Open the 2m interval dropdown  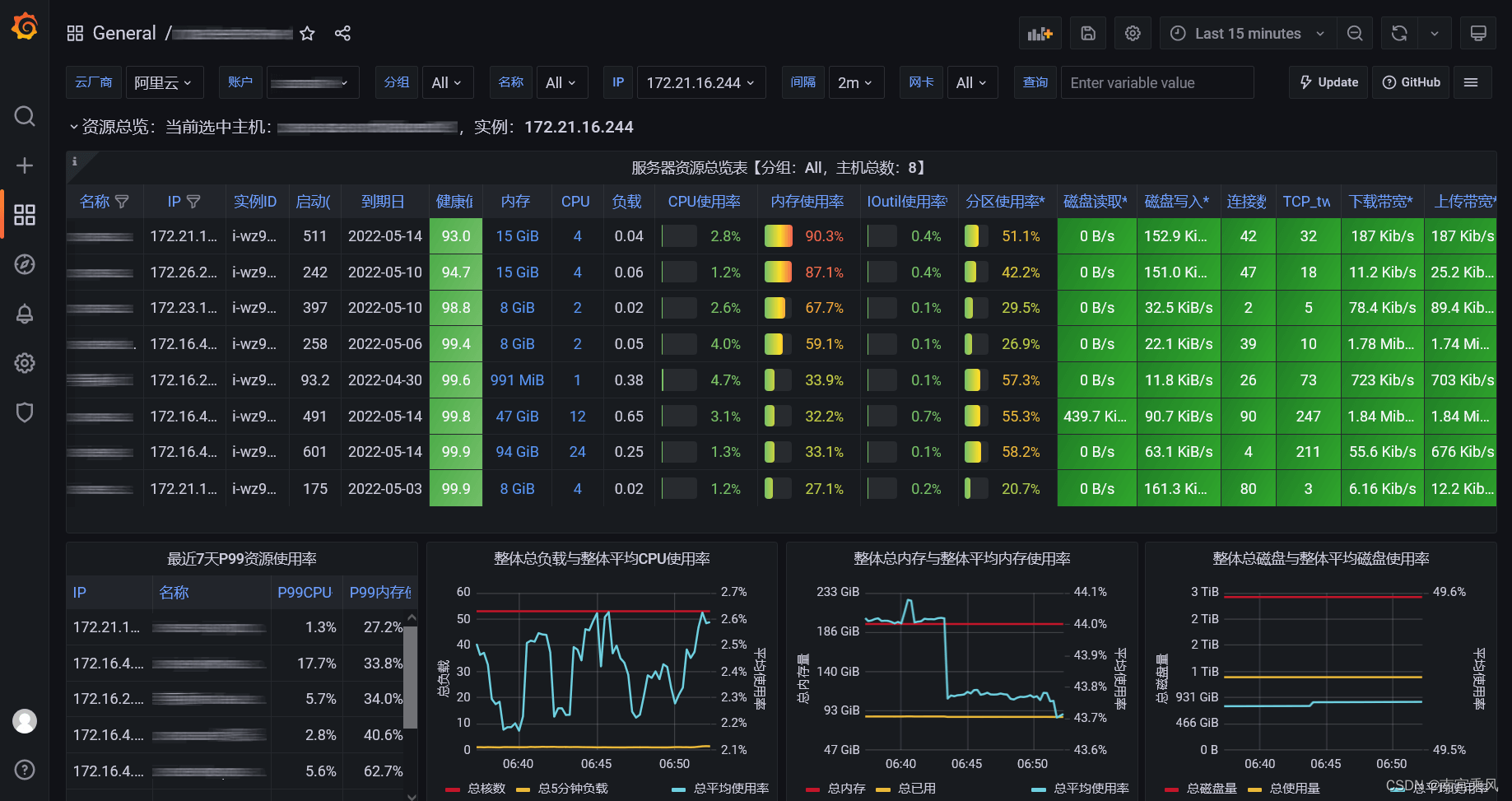[x=856, y=82]
